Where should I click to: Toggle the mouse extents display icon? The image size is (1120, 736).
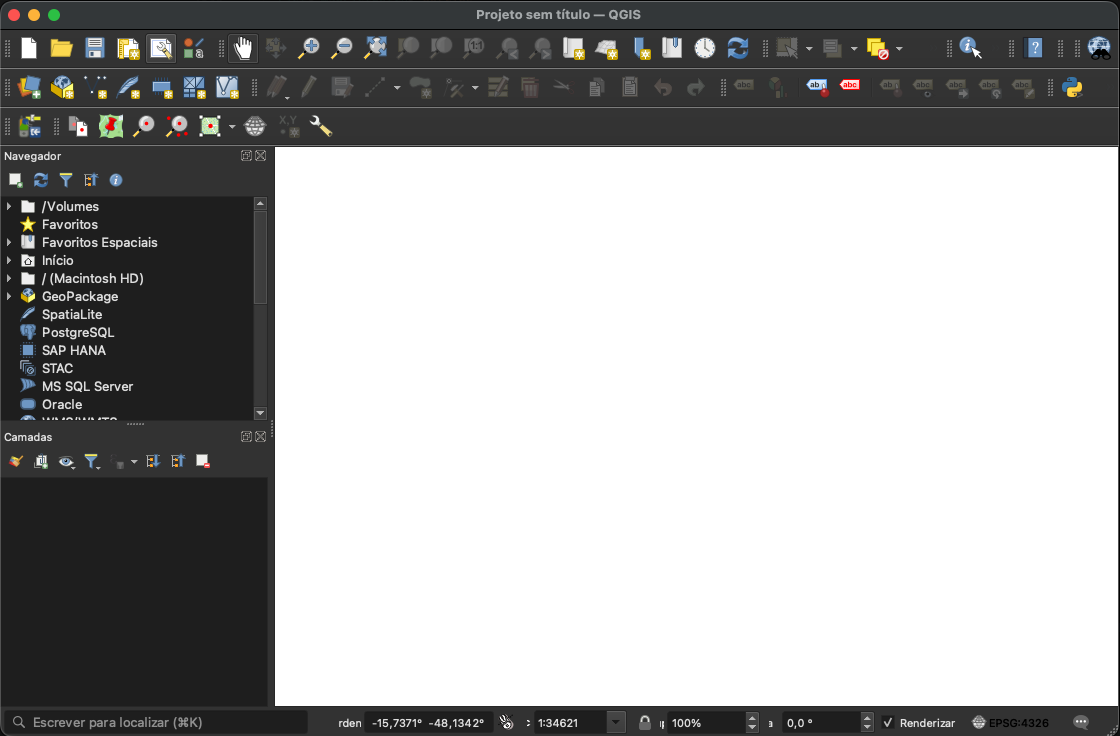[x=506, y=722]
